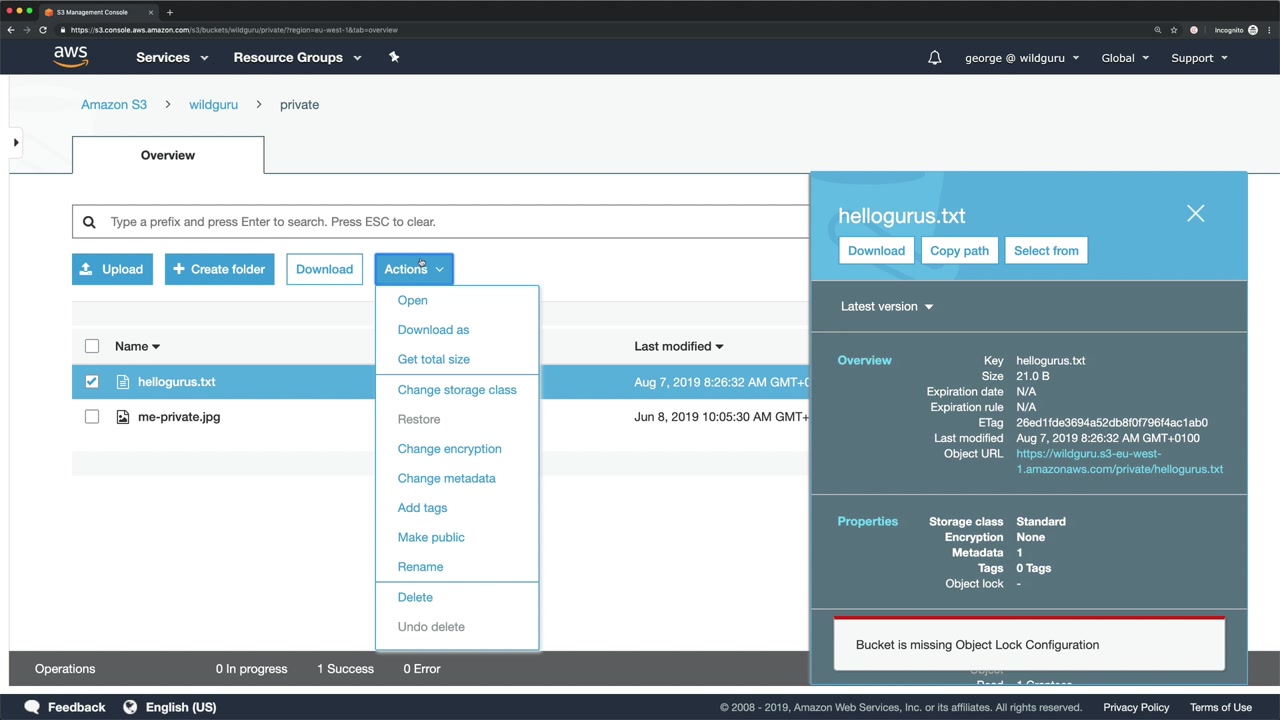The image size is (1280, 720).
Task: Focus the prefix search input field
Action: pyautogui.click(x=440, y=222)
